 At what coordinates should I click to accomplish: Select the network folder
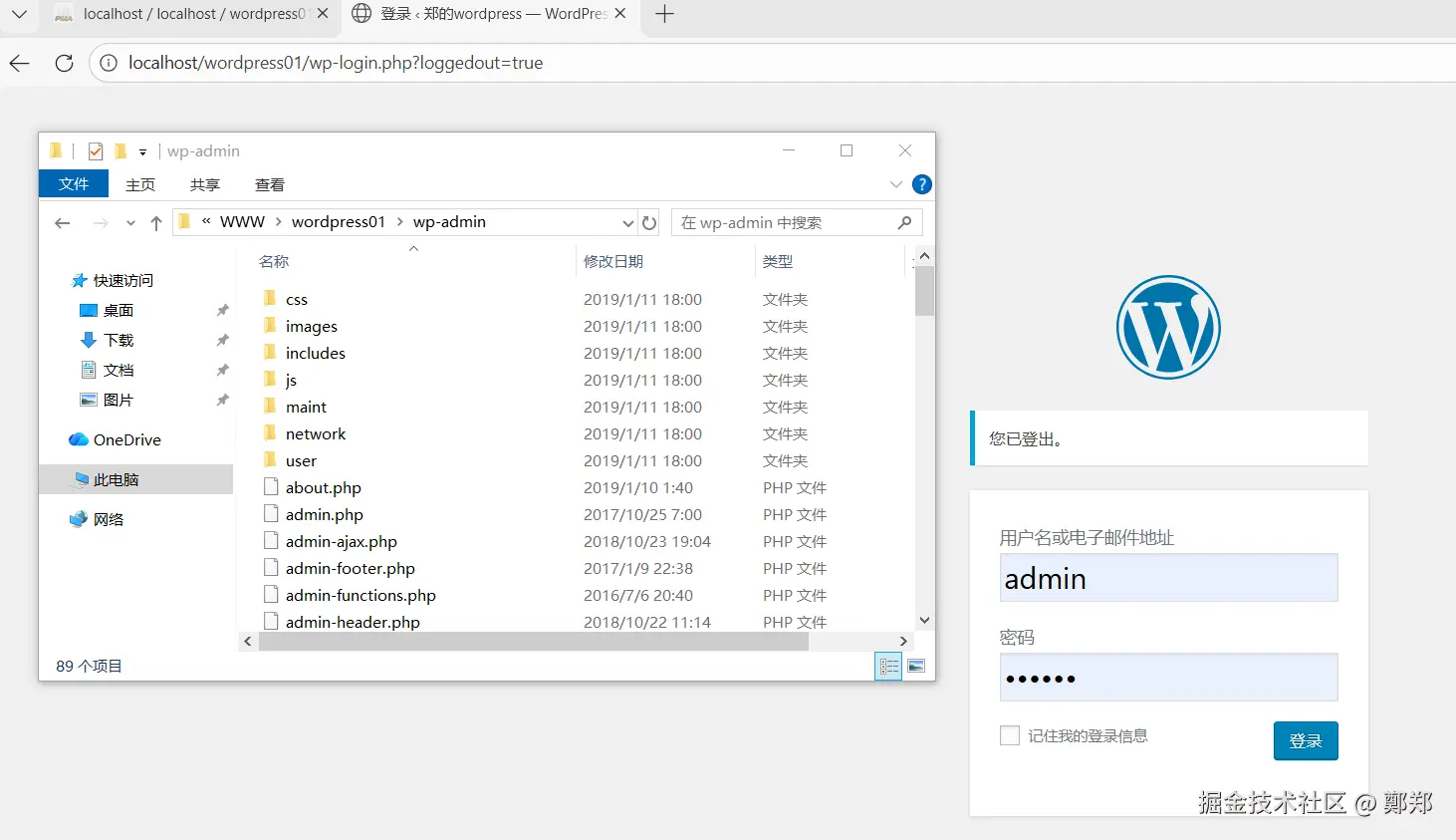[x=316, y=434]
